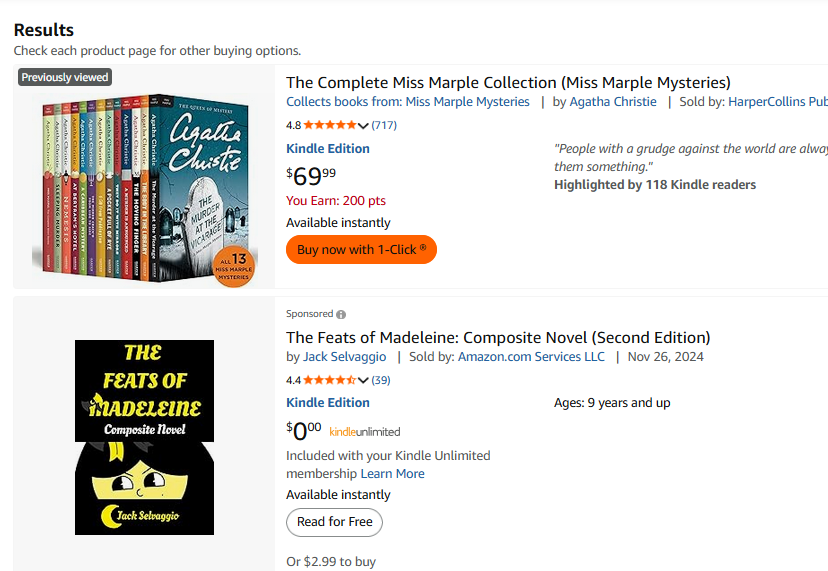Expand the Feats of Madeleine rating chevron

click(364, 381)
